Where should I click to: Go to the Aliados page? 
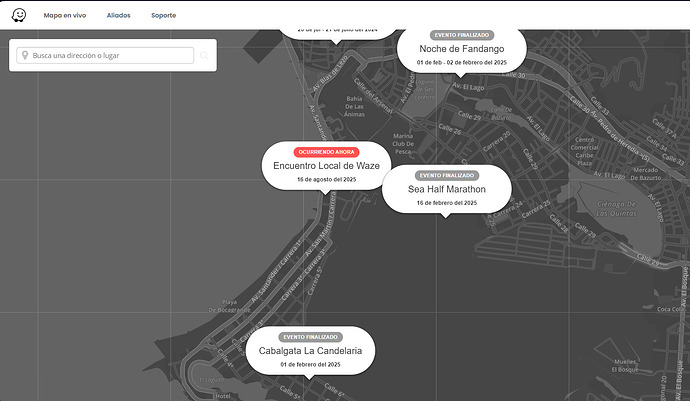point(119,16)
